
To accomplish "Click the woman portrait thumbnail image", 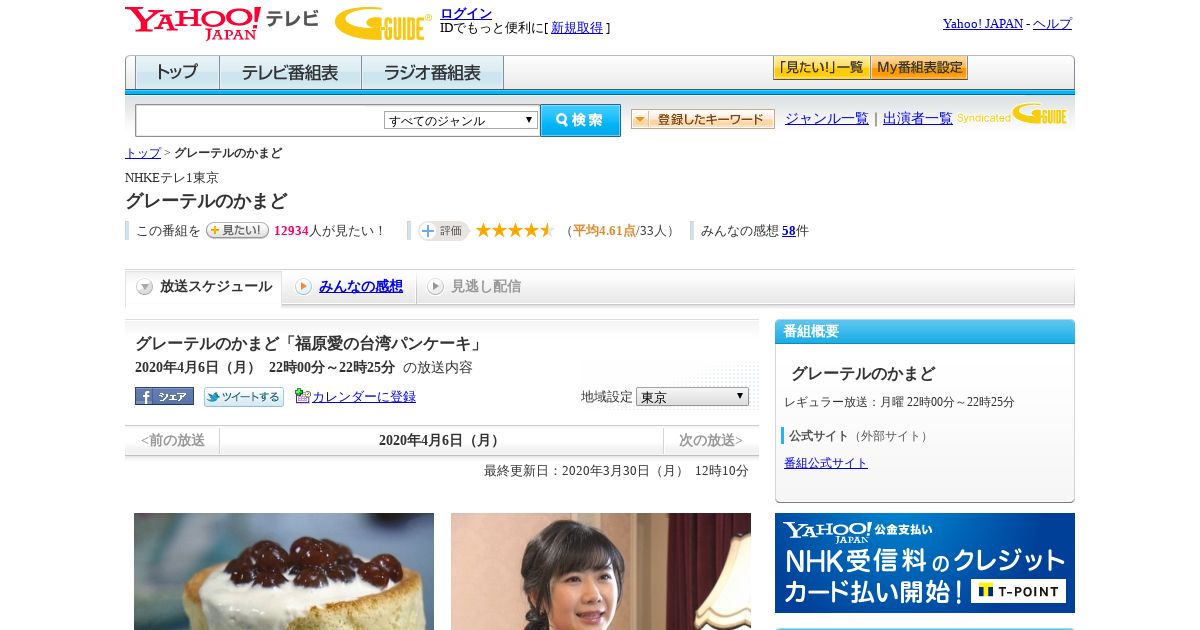I will (601, 571).
